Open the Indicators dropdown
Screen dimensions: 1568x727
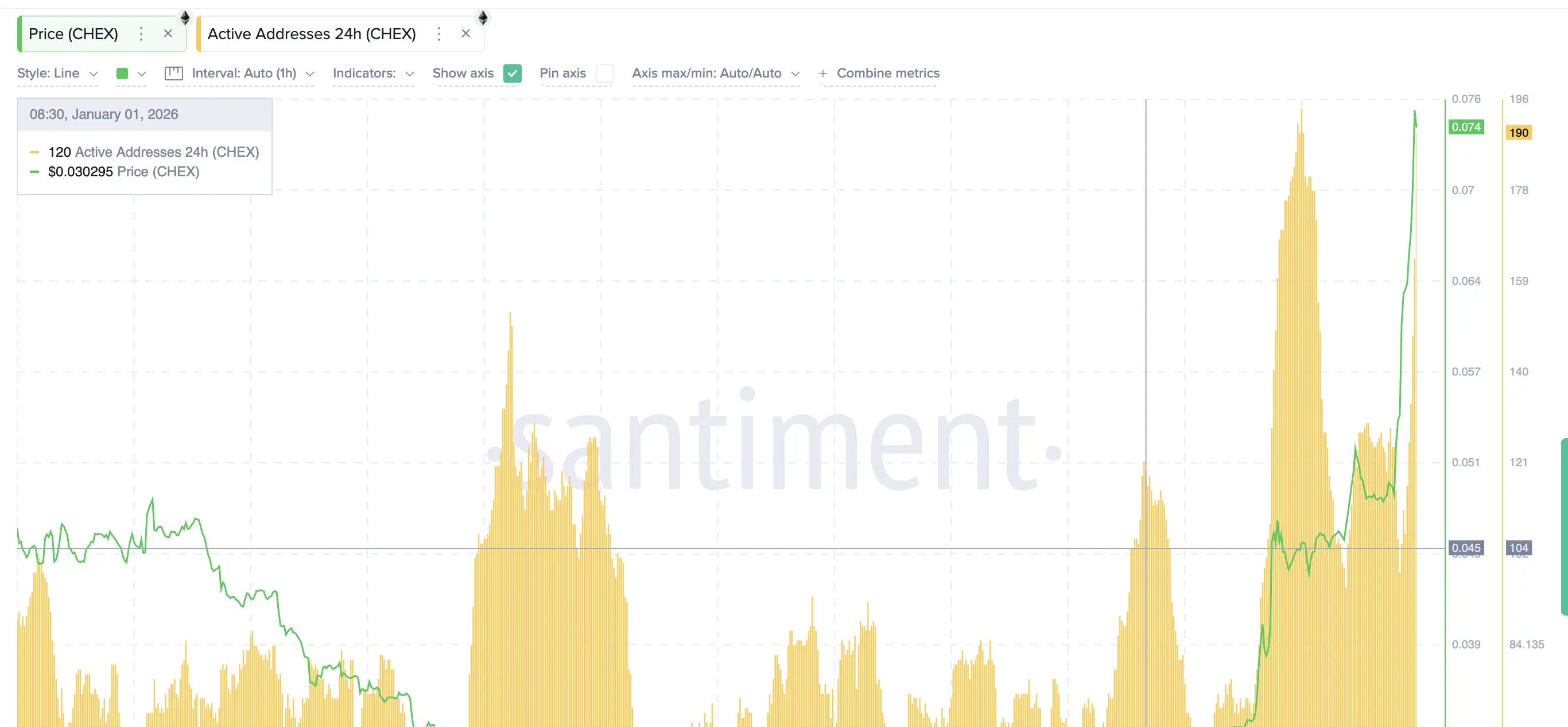point(372,73)
